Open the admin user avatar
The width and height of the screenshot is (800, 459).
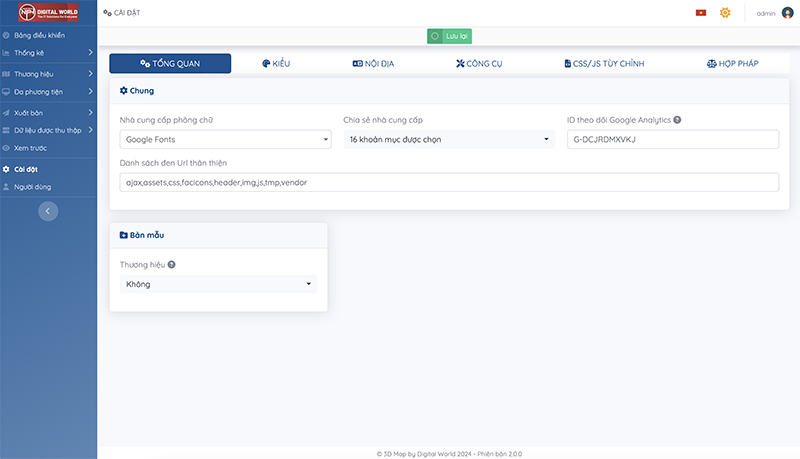point(787,13)
